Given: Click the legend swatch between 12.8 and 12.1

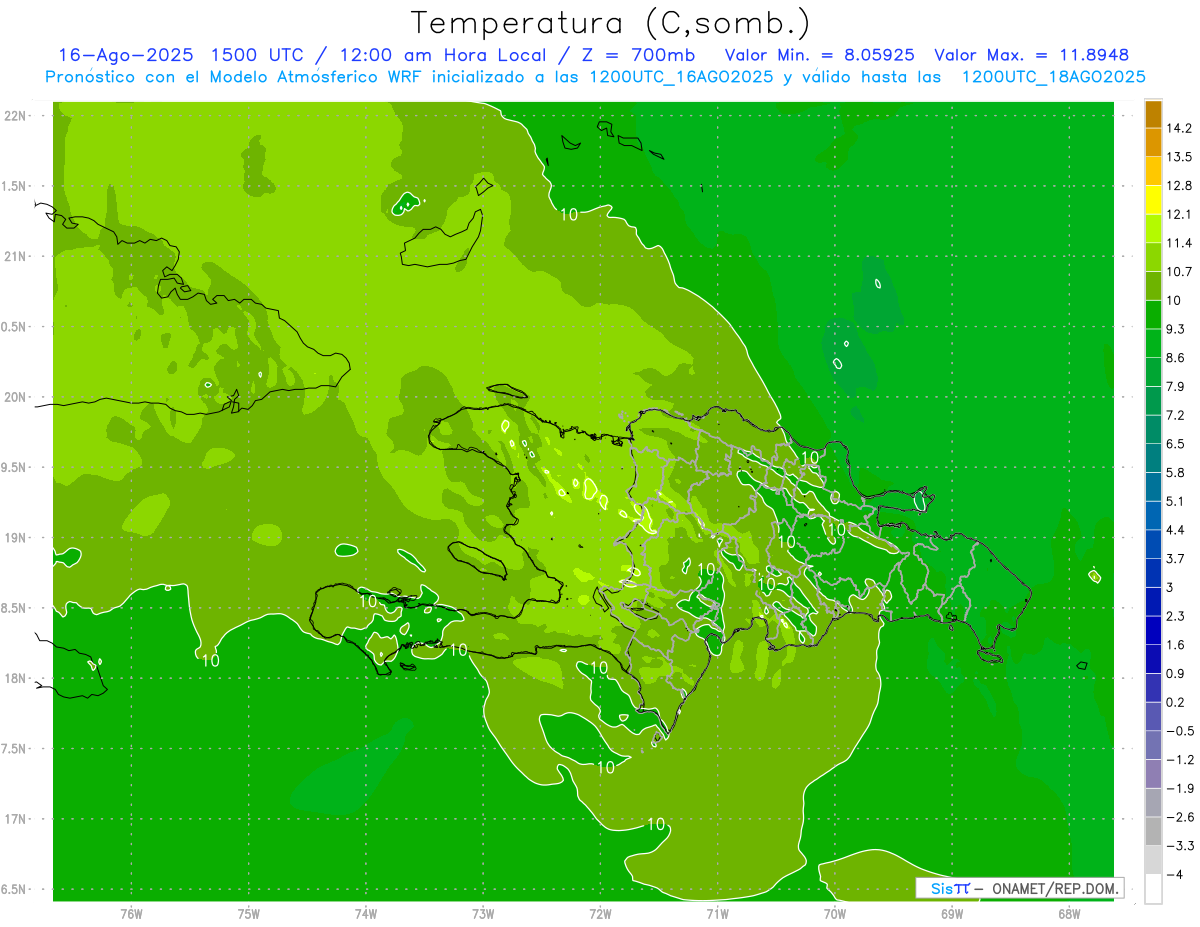Looking at the screenshot, I should click(x=1153, y=199).
